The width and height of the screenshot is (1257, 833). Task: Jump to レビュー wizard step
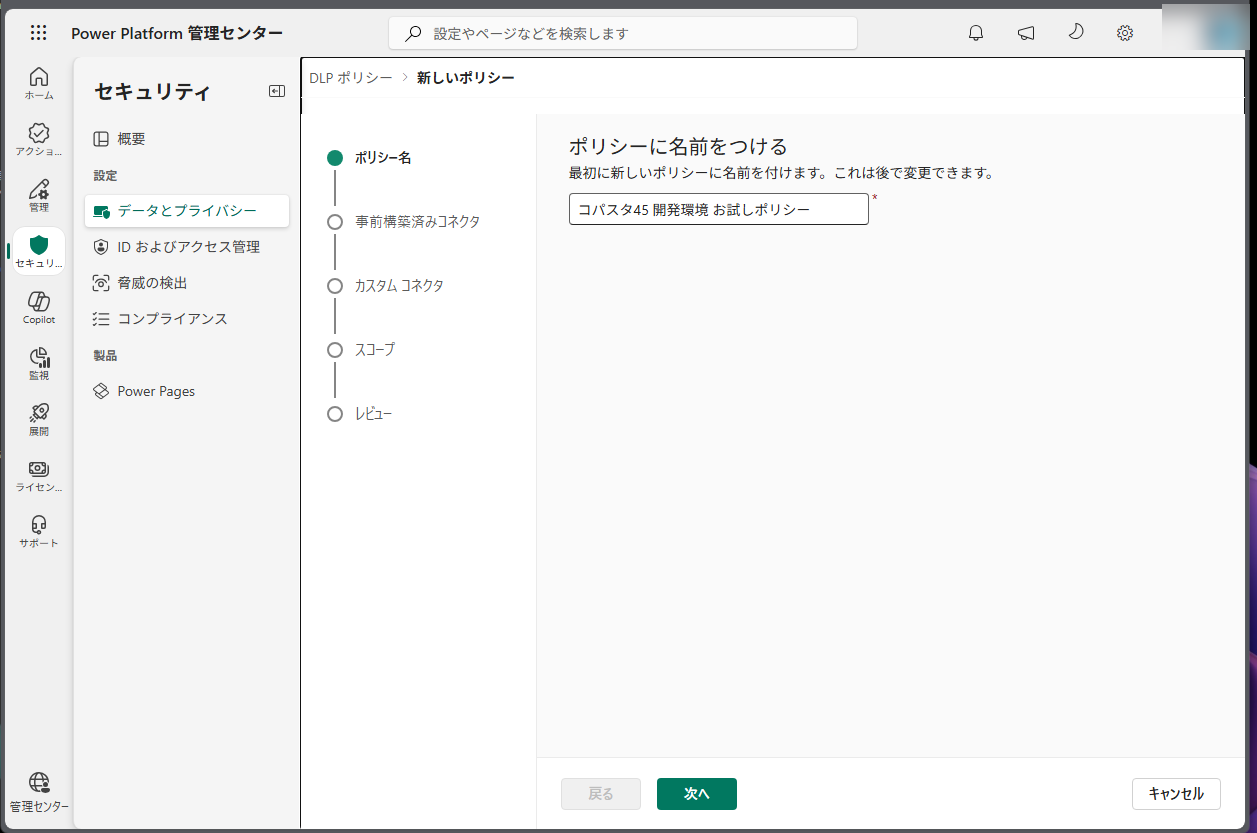click(360, 414)
